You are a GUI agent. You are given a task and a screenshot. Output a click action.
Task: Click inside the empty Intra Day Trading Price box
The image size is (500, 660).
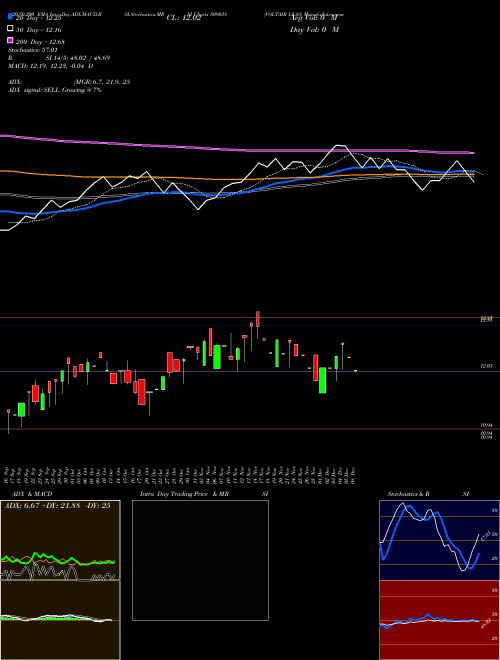[x=200, y=560]
